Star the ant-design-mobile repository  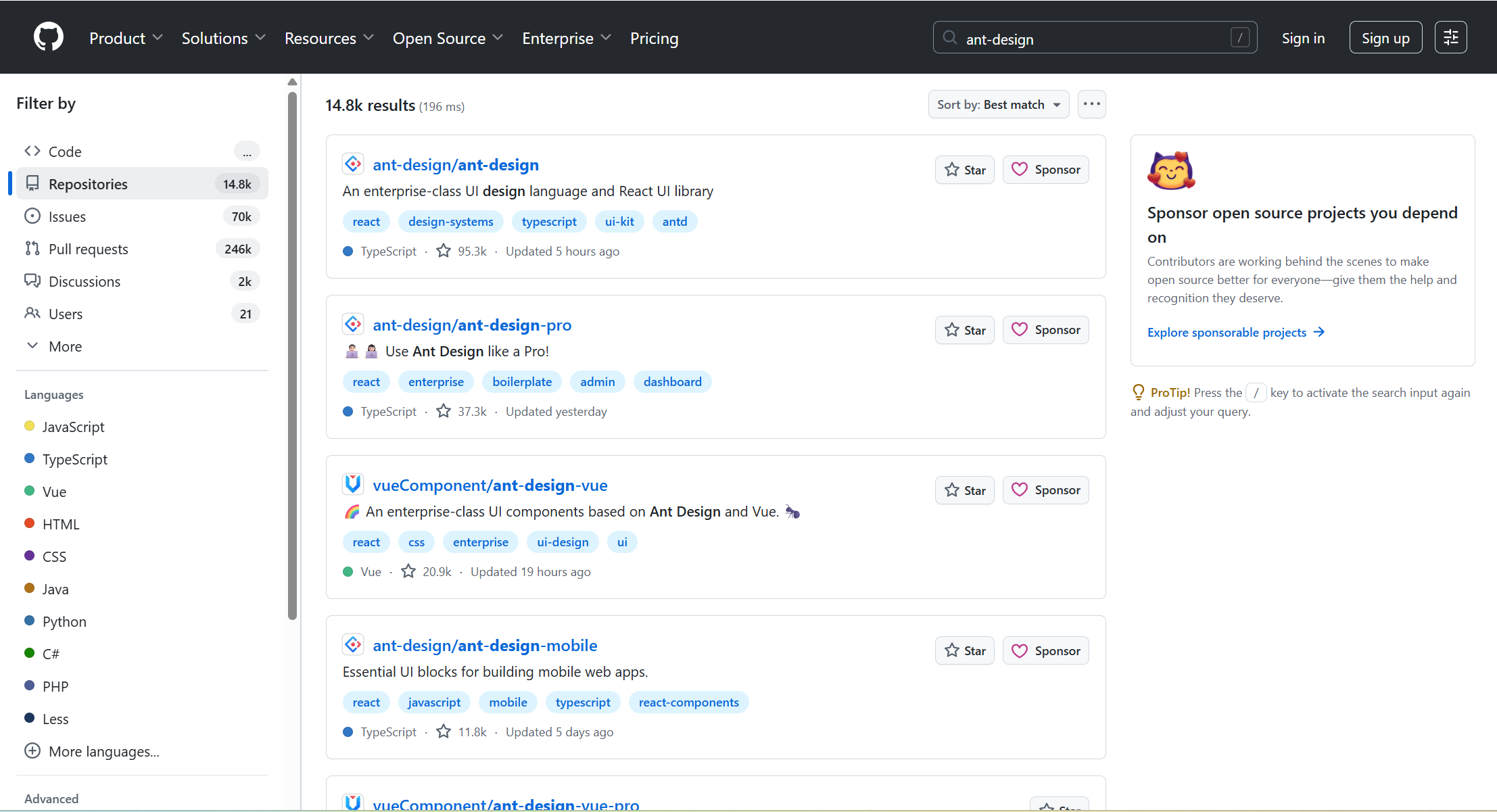(965, 650)
